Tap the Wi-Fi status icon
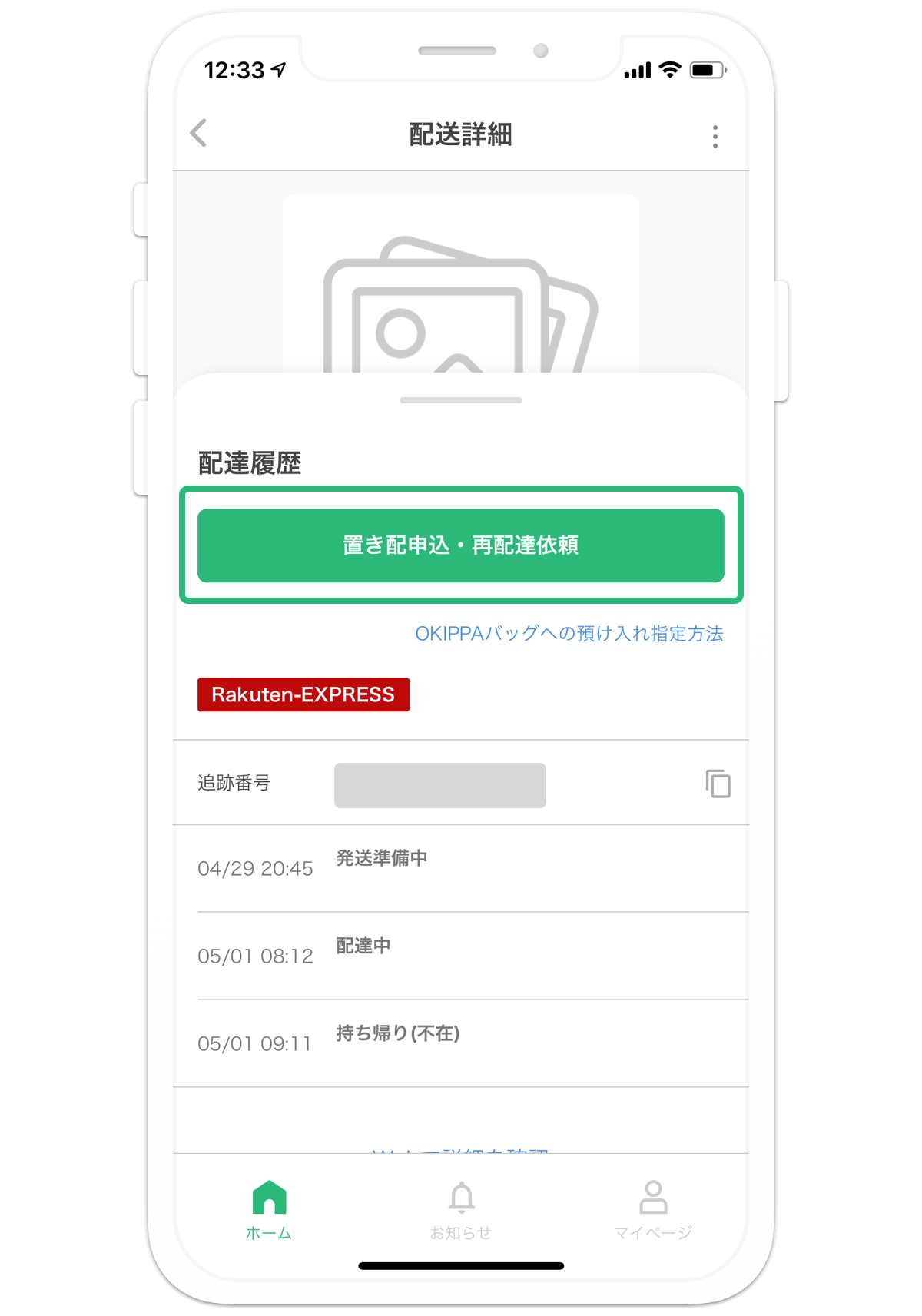 tap(671, 70)
